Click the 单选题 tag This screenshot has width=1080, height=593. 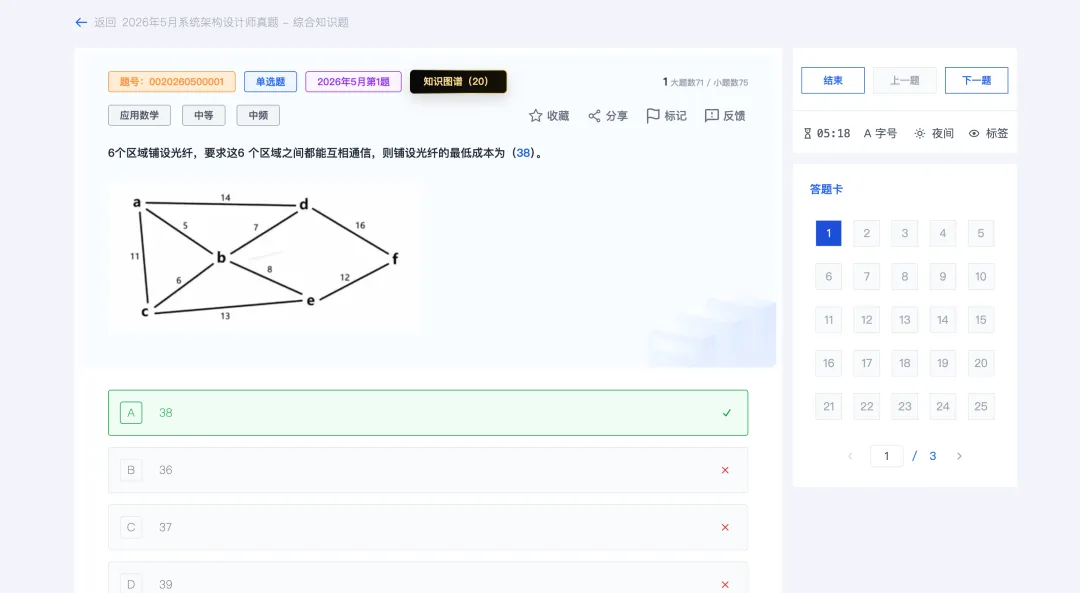(270, 81)
